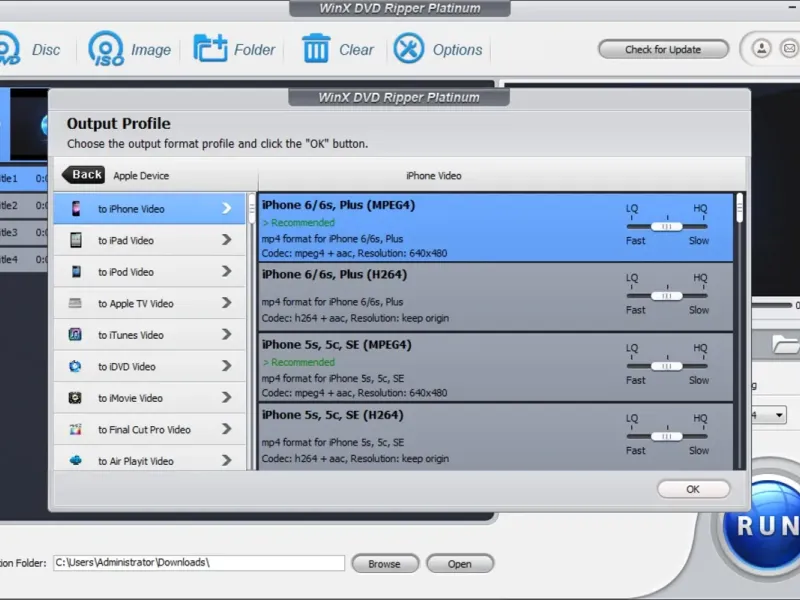Select the to iDVD Video category
Screen dimensions: 800x600
[149, 366]
